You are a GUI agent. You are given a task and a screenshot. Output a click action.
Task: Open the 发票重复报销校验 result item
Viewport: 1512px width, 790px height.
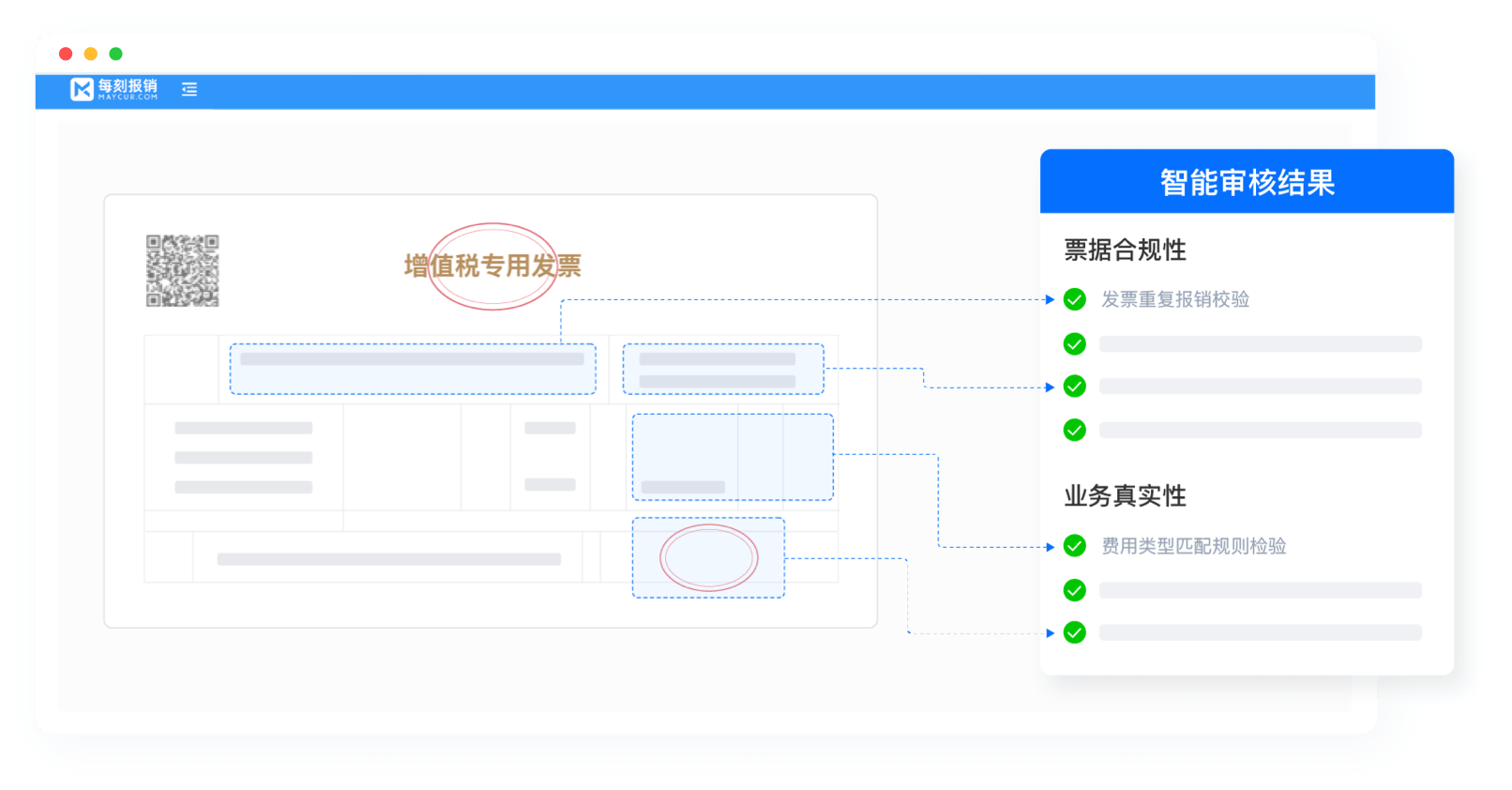pos(1175,299)
